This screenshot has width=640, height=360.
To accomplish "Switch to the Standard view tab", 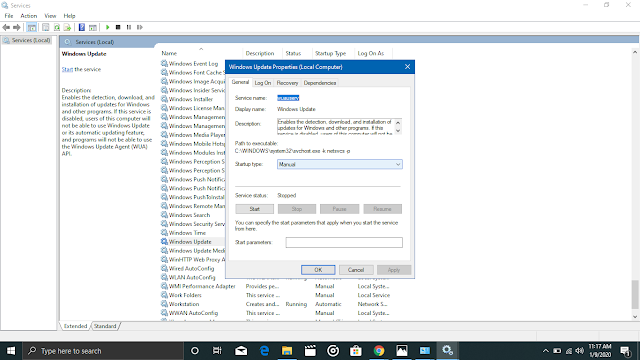I will (x=105, y=326).
